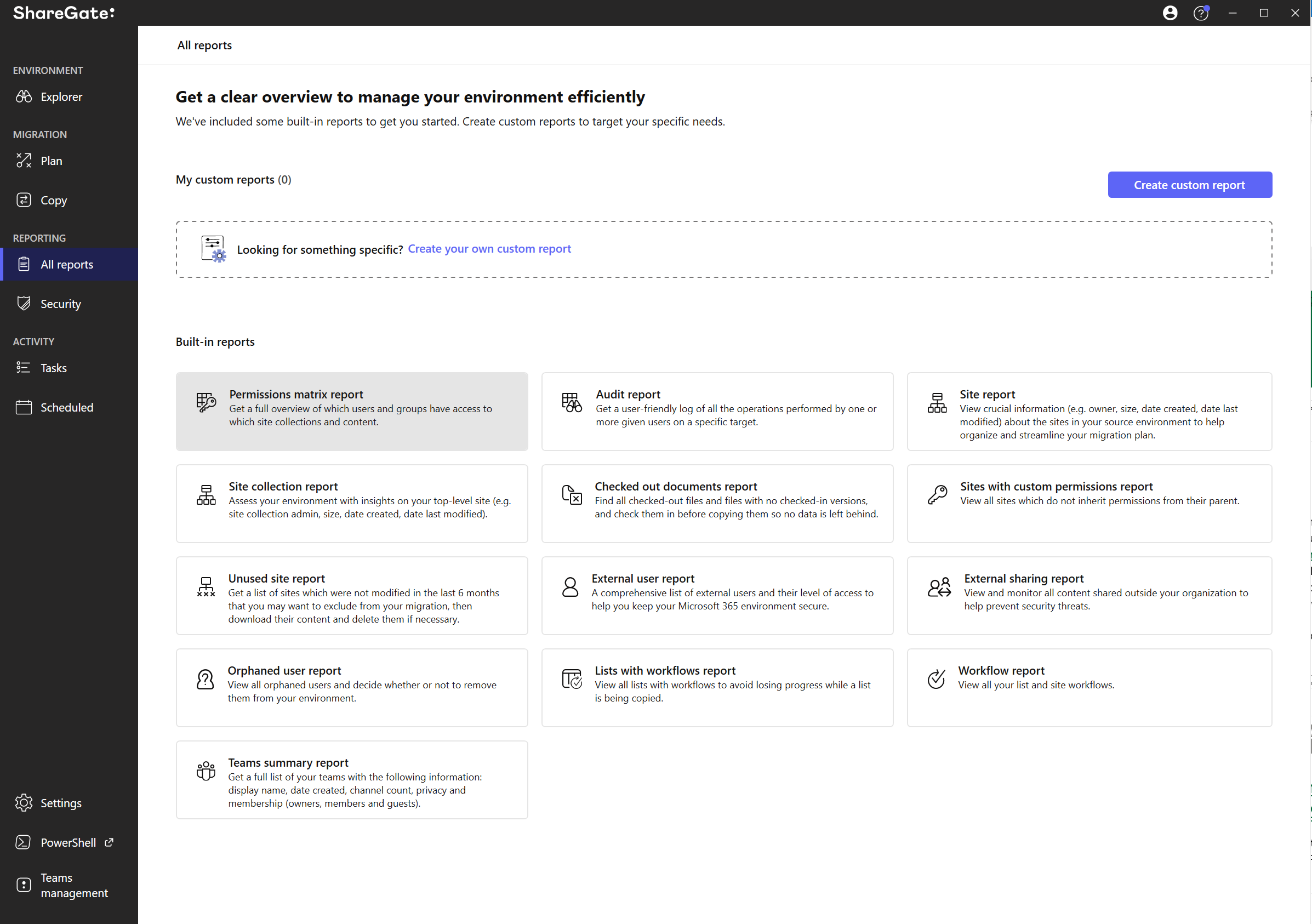Select Plan under Migration

(51, 159)
